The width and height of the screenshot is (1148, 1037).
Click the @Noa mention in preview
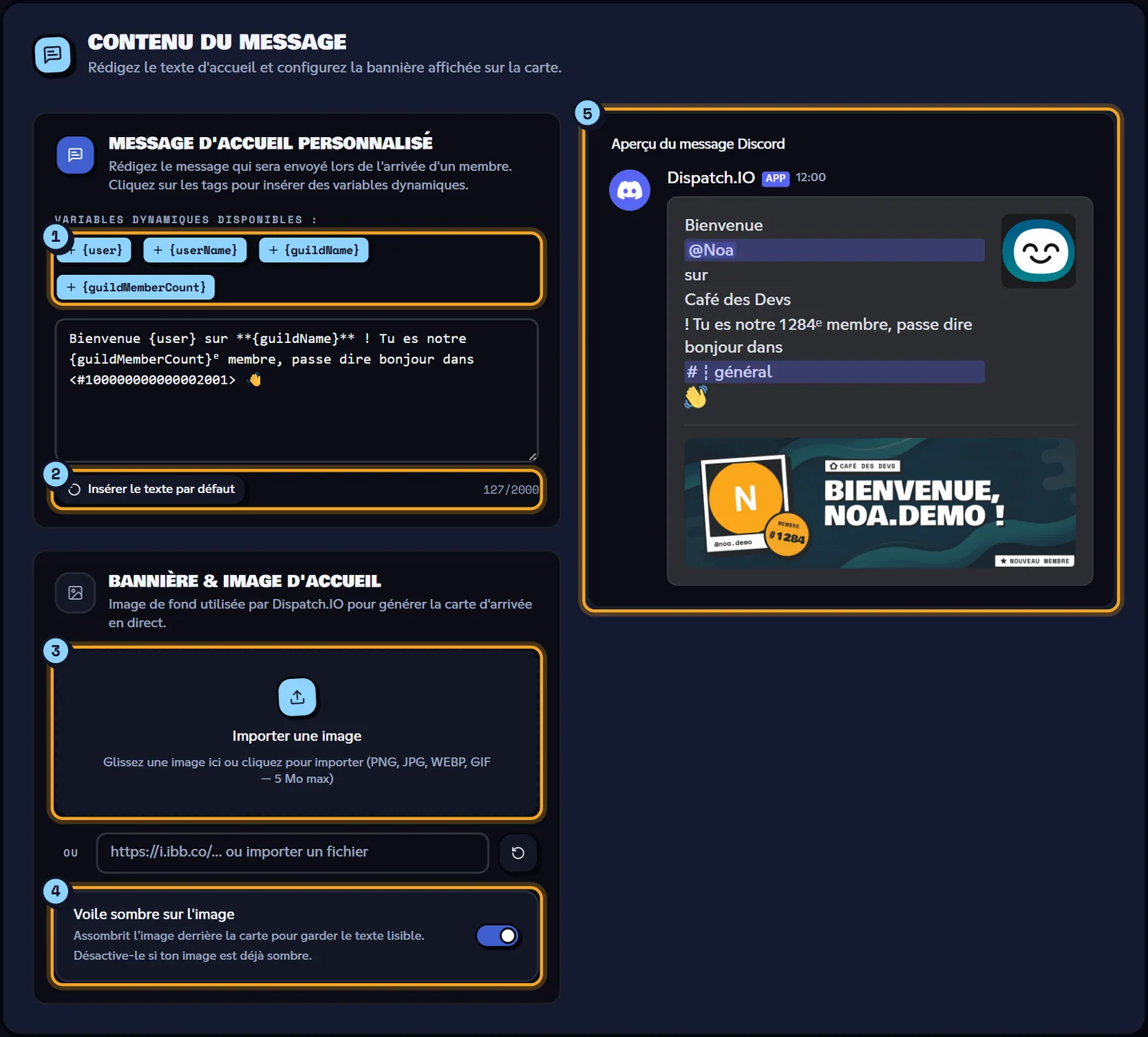pos(711,250)
